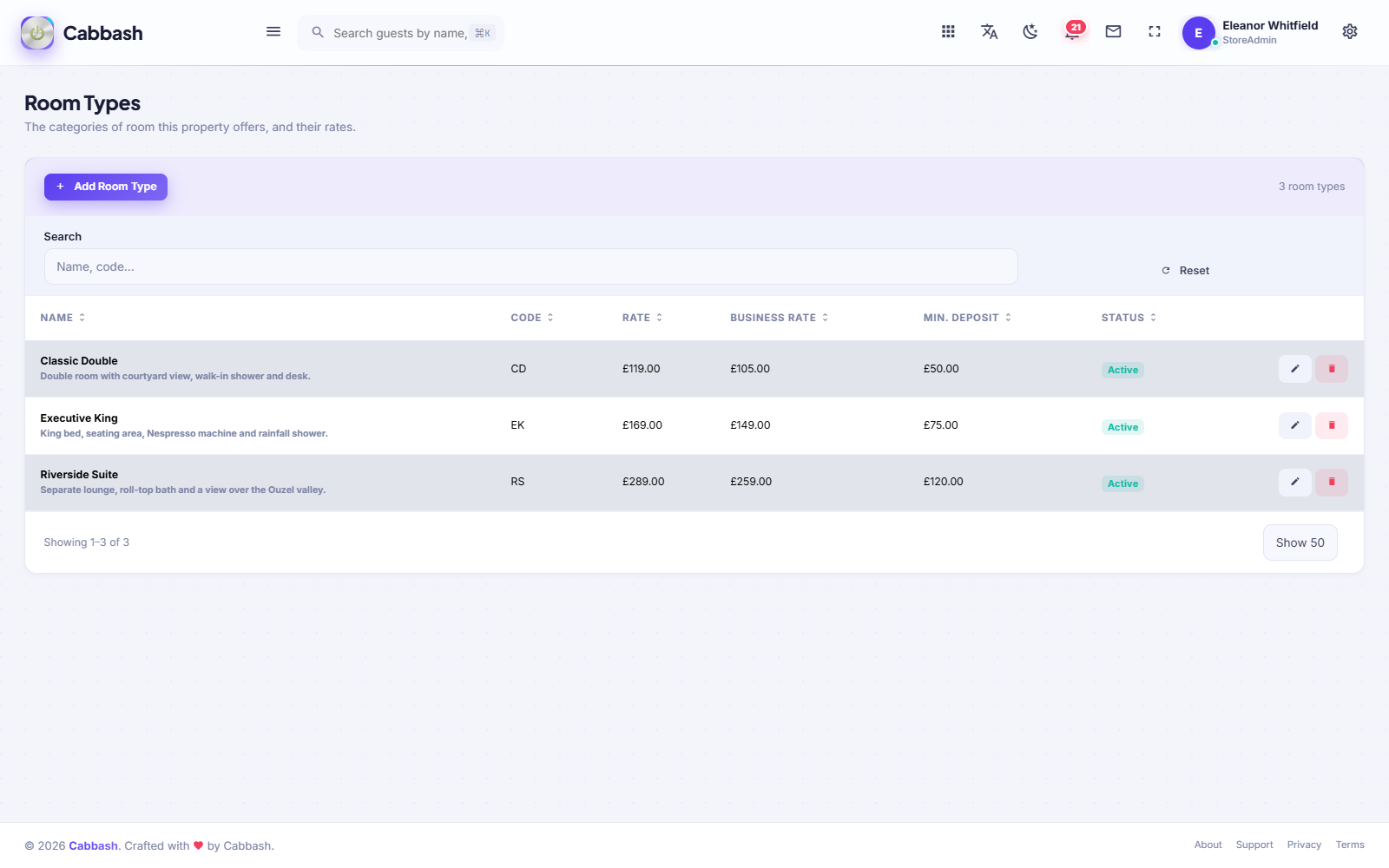1389x868 pixels.
Task: Click the Reset filter button
Action: click(x=1186, y=271)
